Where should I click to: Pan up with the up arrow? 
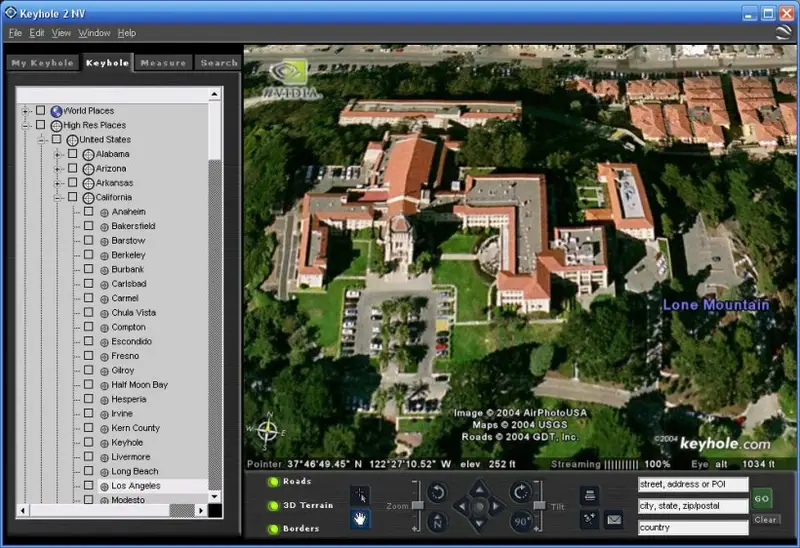pos(479,489)
